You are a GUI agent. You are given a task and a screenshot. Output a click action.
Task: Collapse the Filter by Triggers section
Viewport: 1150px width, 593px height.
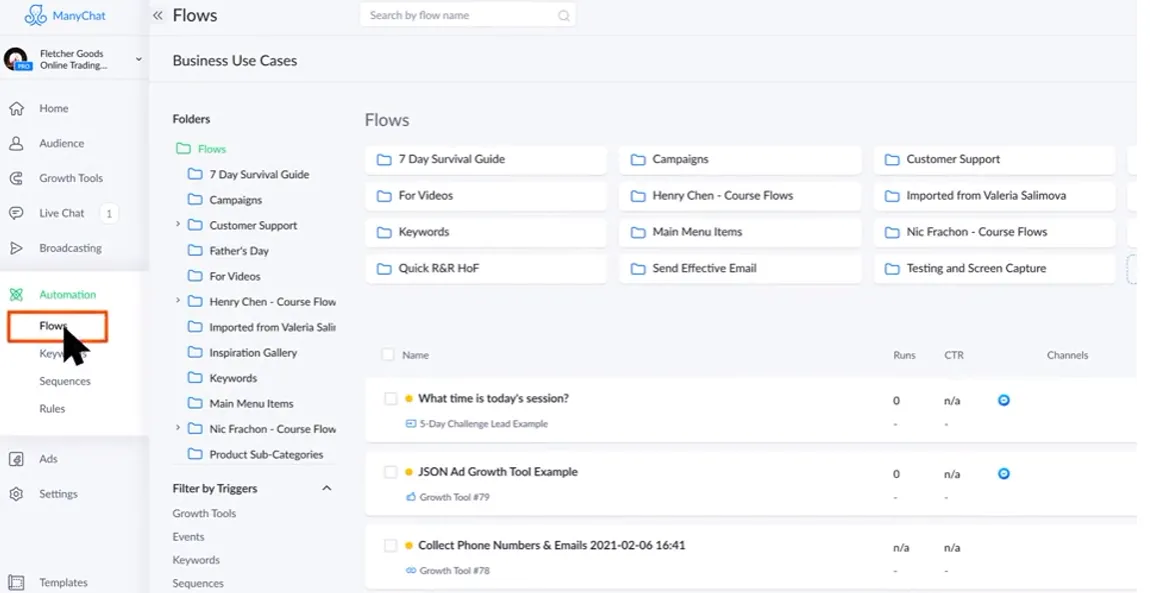coord(326,488)
